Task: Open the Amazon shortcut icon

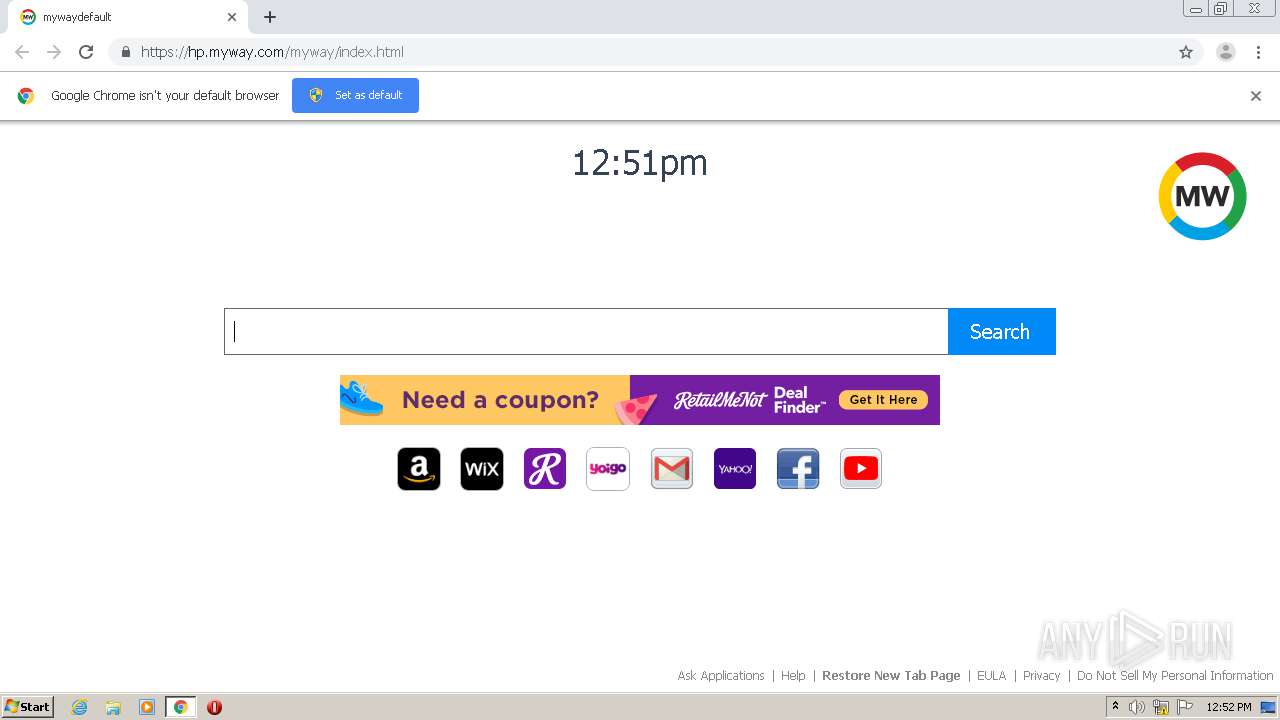Action: point(419,469)
